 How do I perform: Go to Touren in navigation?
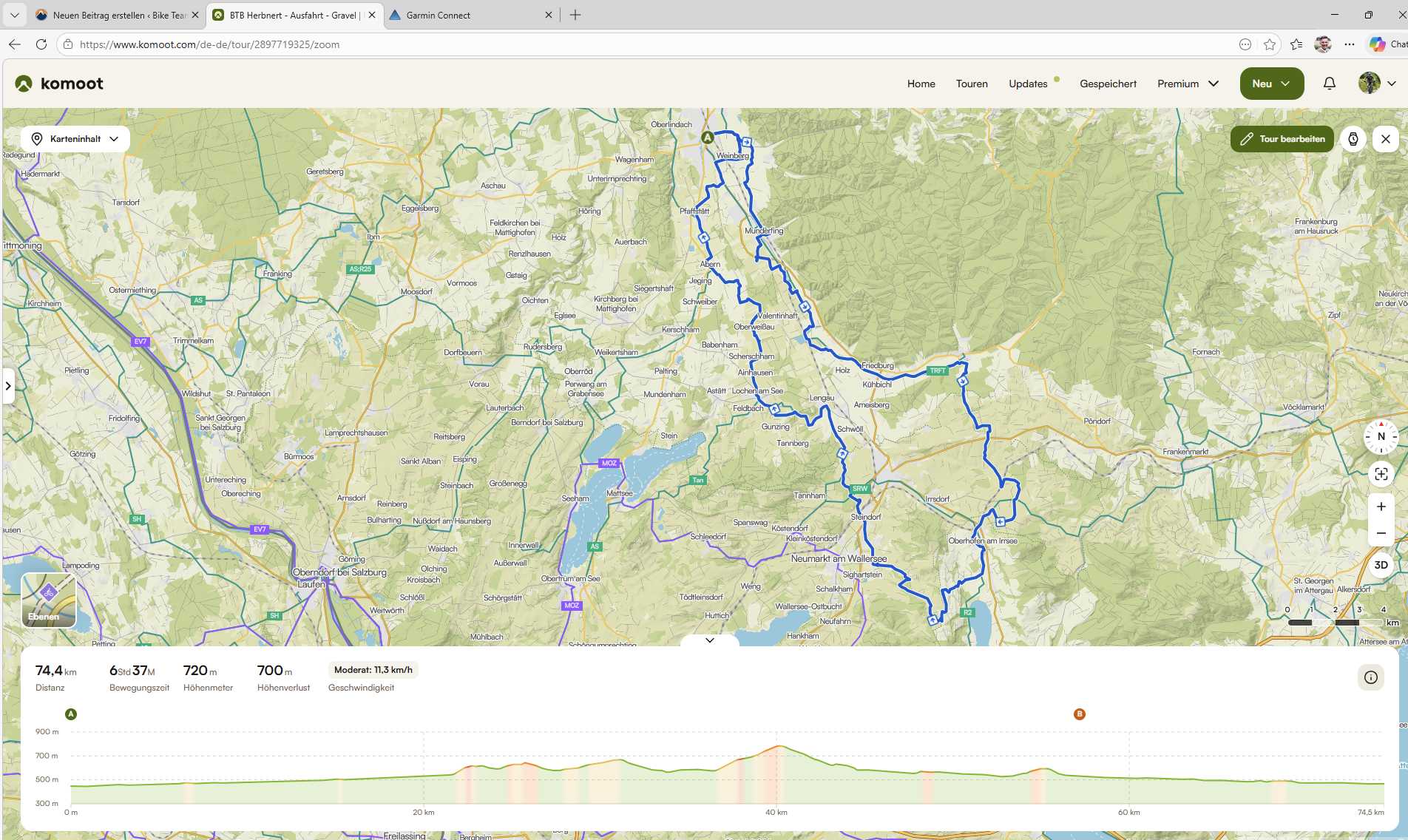[971, 84]
